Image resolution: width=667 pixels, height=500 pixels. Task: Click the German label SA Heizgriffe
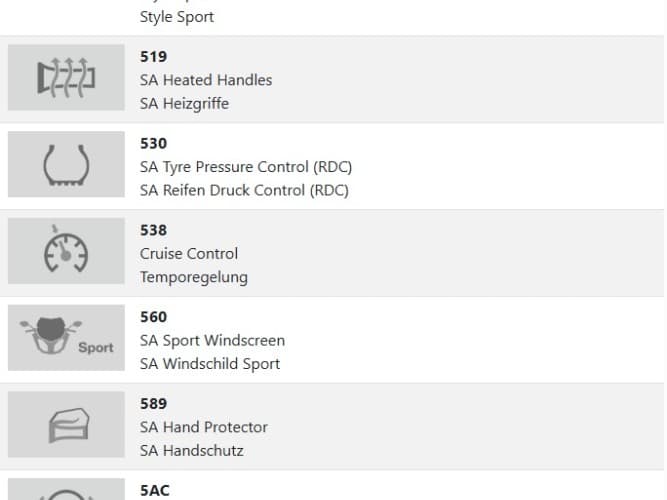(x=184, y=103)
